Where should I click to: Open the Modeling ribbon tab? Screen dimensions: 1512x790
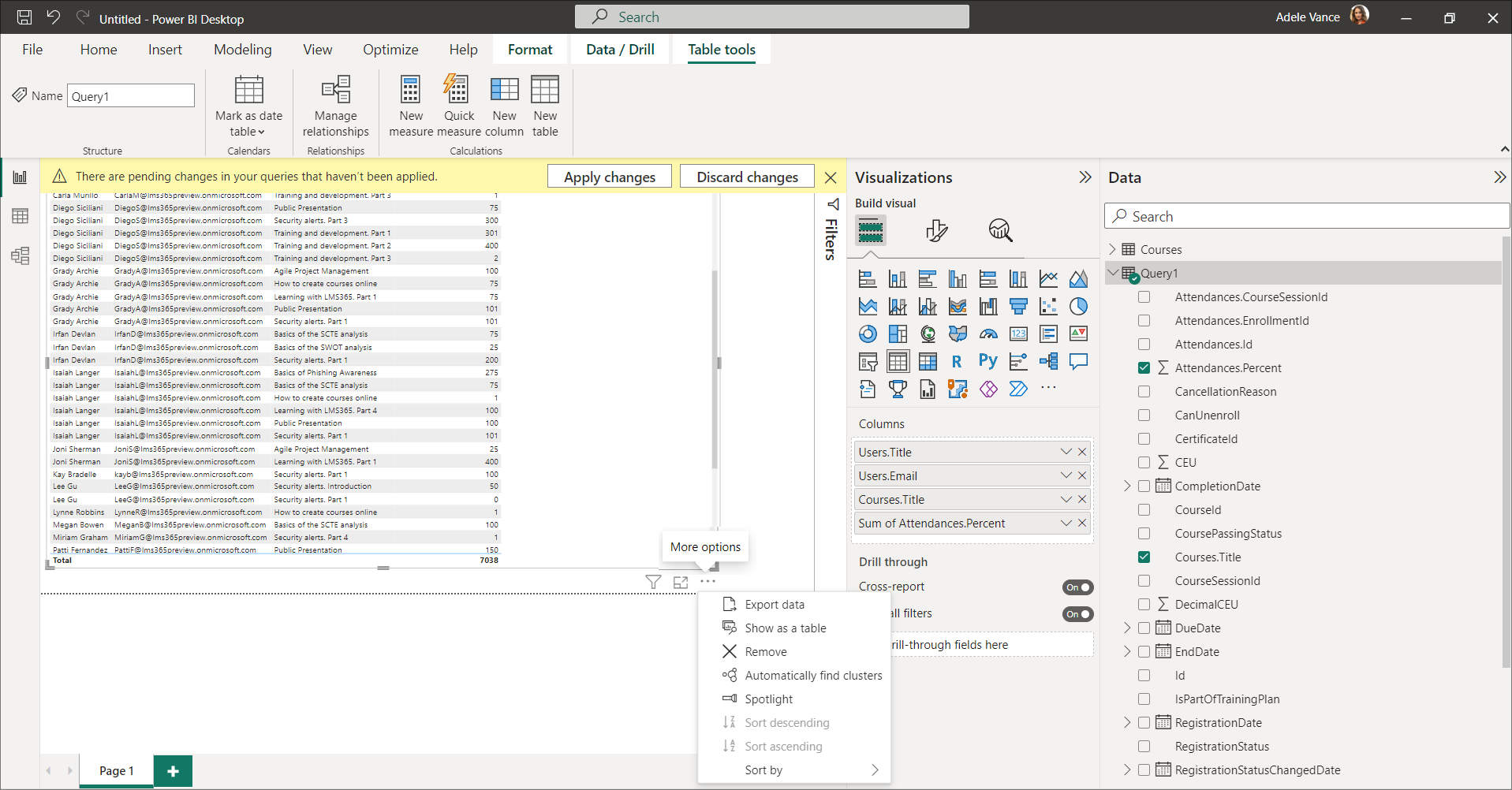pyautogui.click(x=242, y=50)
